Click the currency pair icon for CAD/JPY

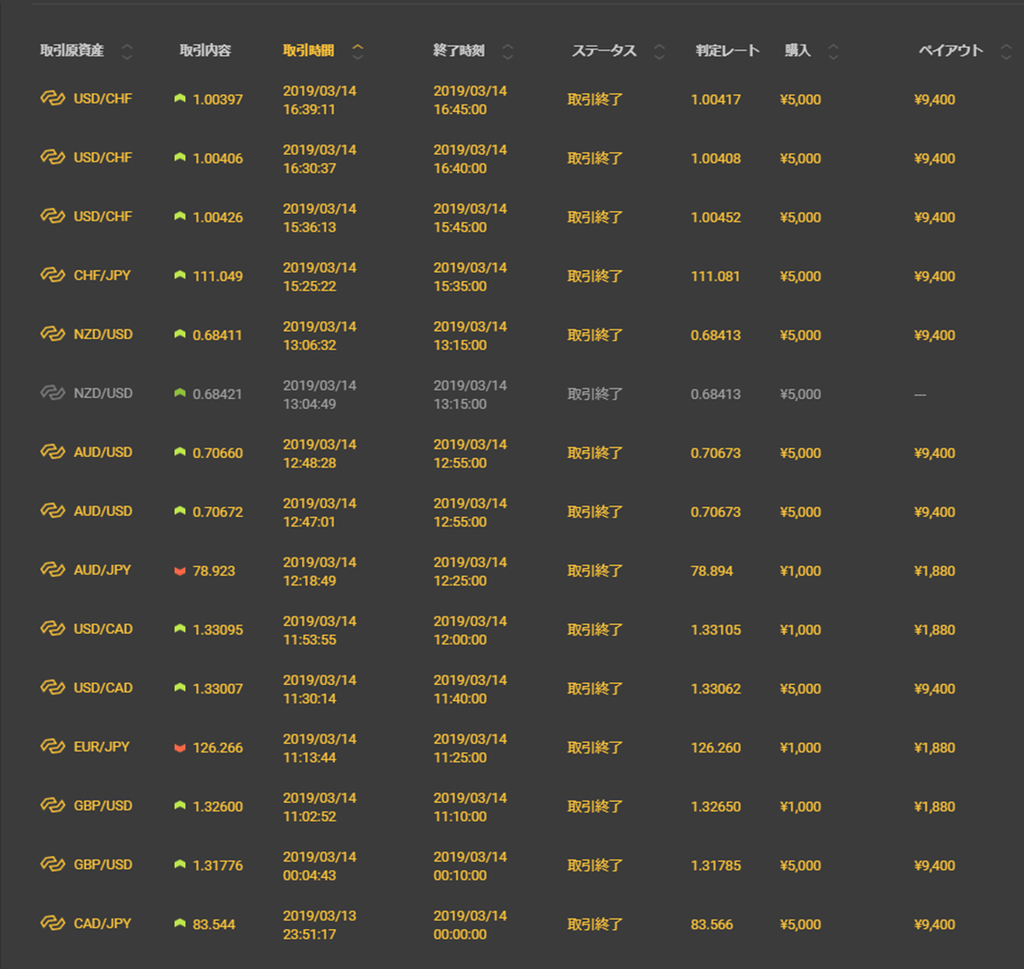[52, 923]
